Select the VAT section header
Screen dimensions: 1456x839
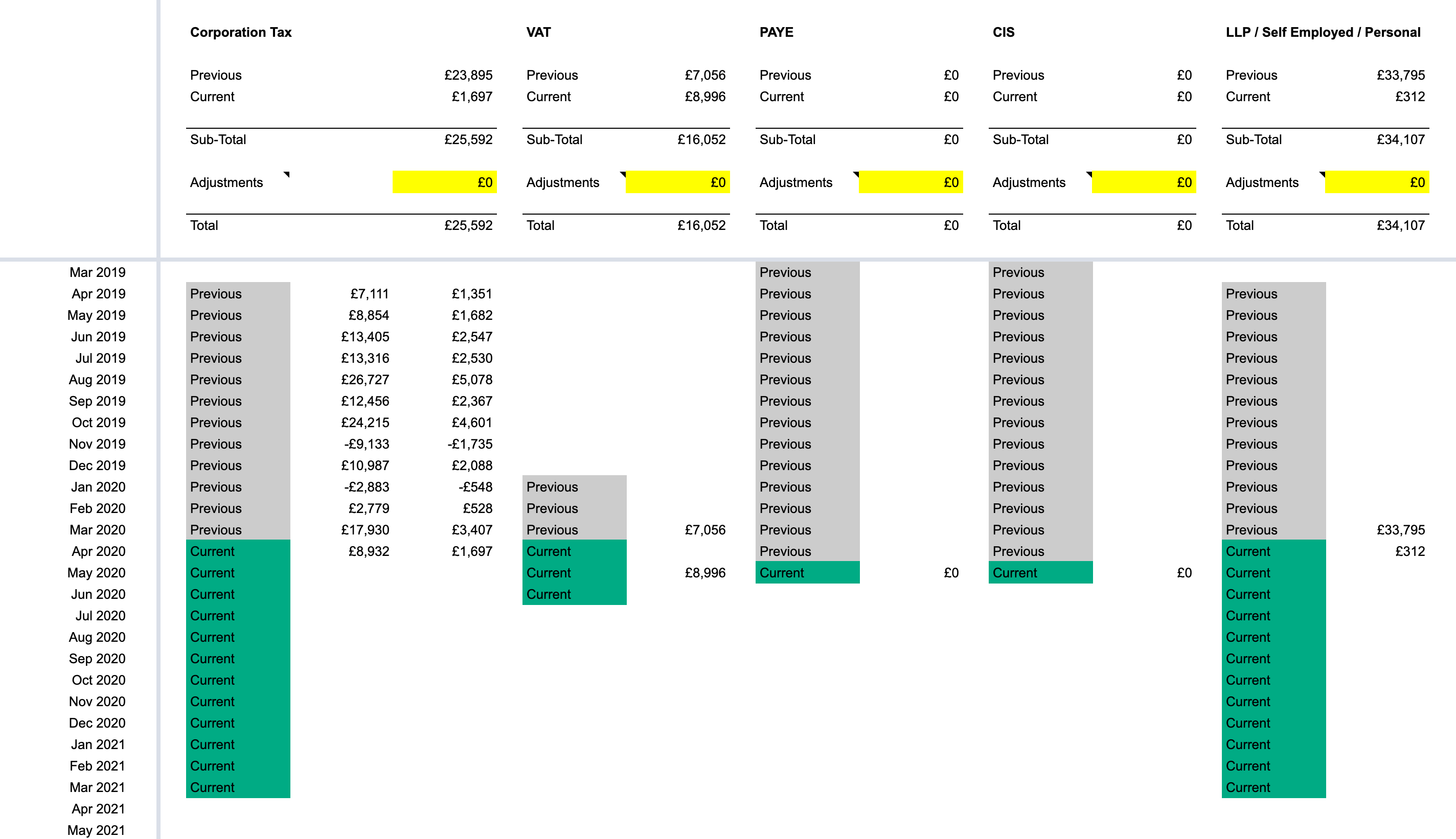click(538, 32)
